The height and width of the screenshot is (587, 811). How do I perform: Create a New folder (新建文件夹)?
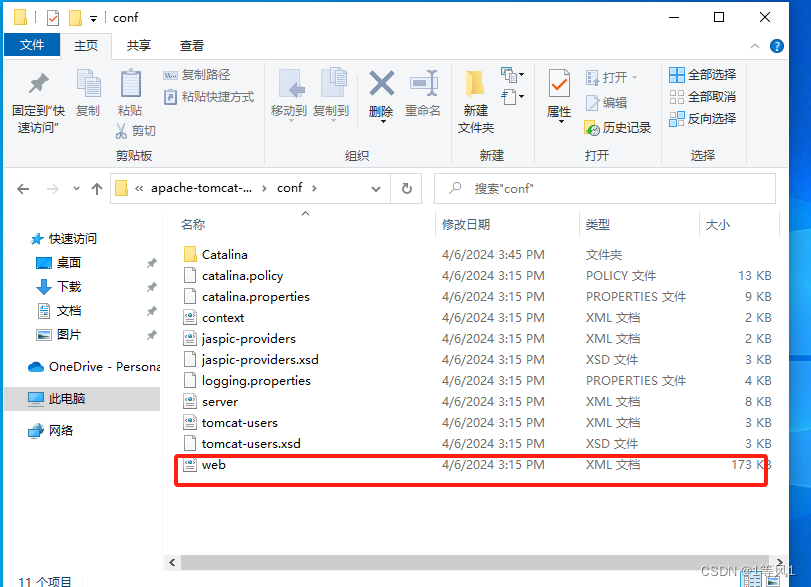[x=476, y=102]
